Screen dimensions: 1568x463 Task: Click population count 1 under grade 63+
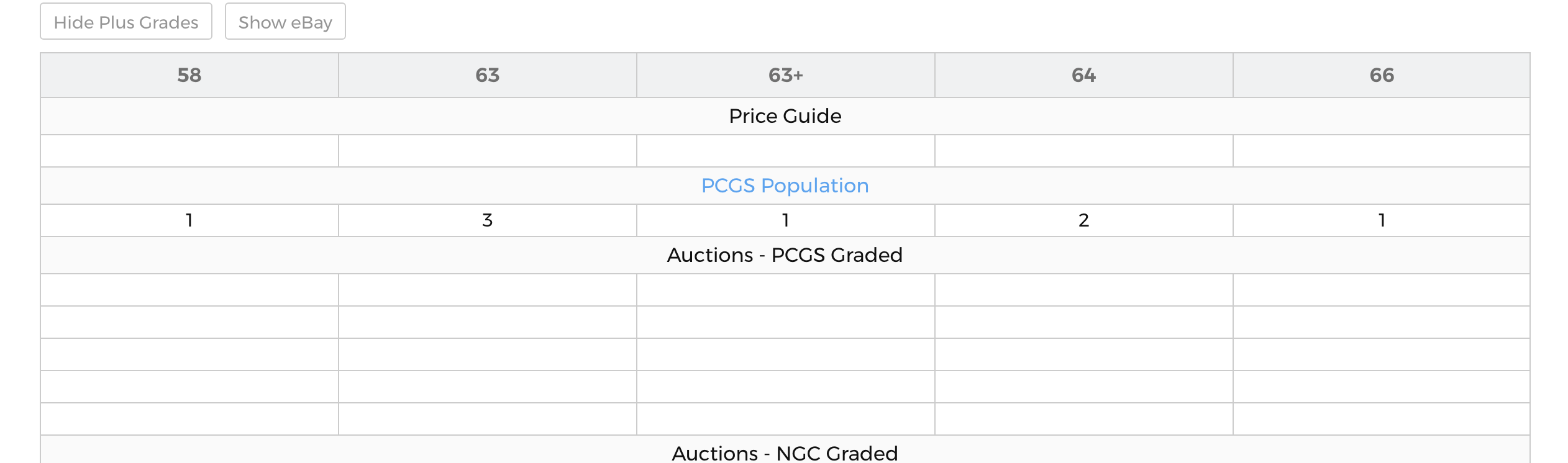click(x=786, y=220)
